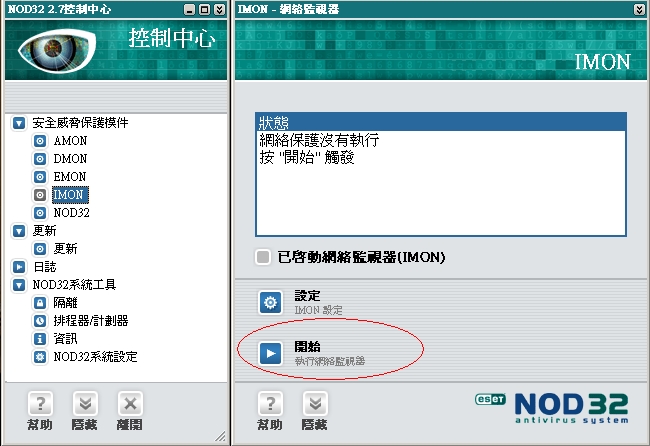Viewport: 650px width, 446px height.
Task: Click the 開始 label to run the network monitor
Action: pyautogui.click(x=307, y=347)
